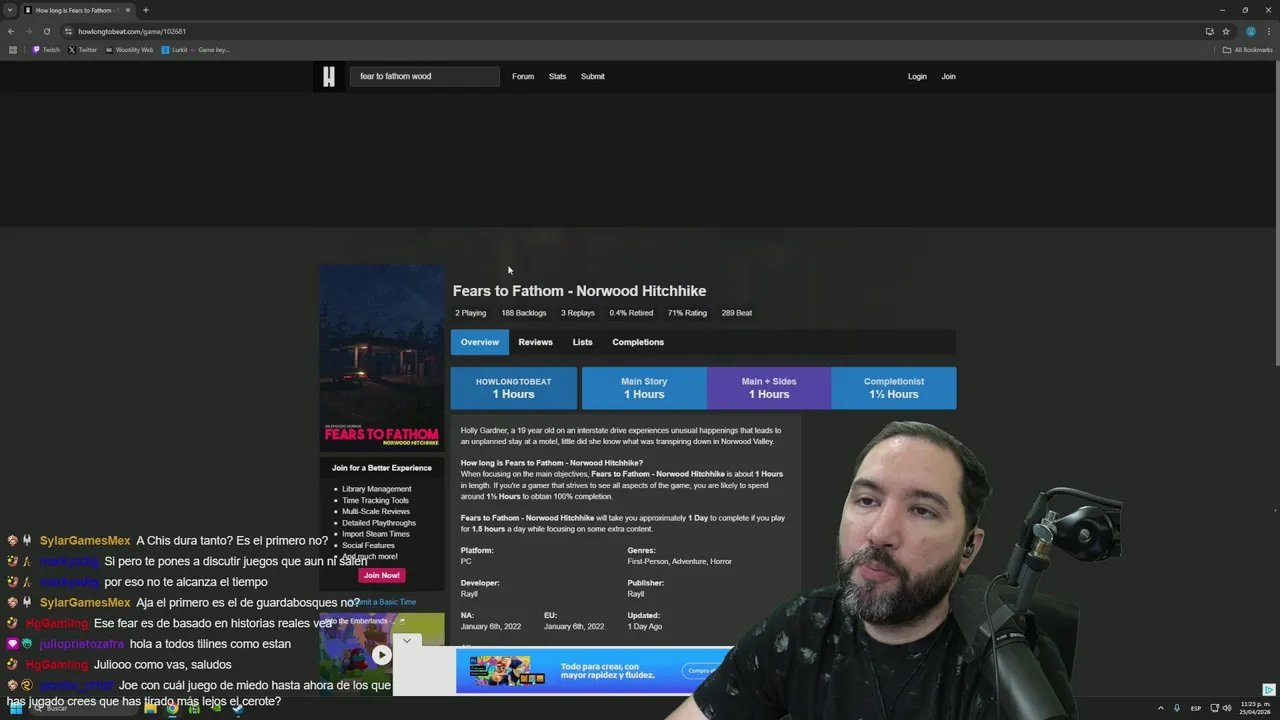Viewport: 1280px width, 720px height.
Task: Reload the page
Action: click(46, 31)
